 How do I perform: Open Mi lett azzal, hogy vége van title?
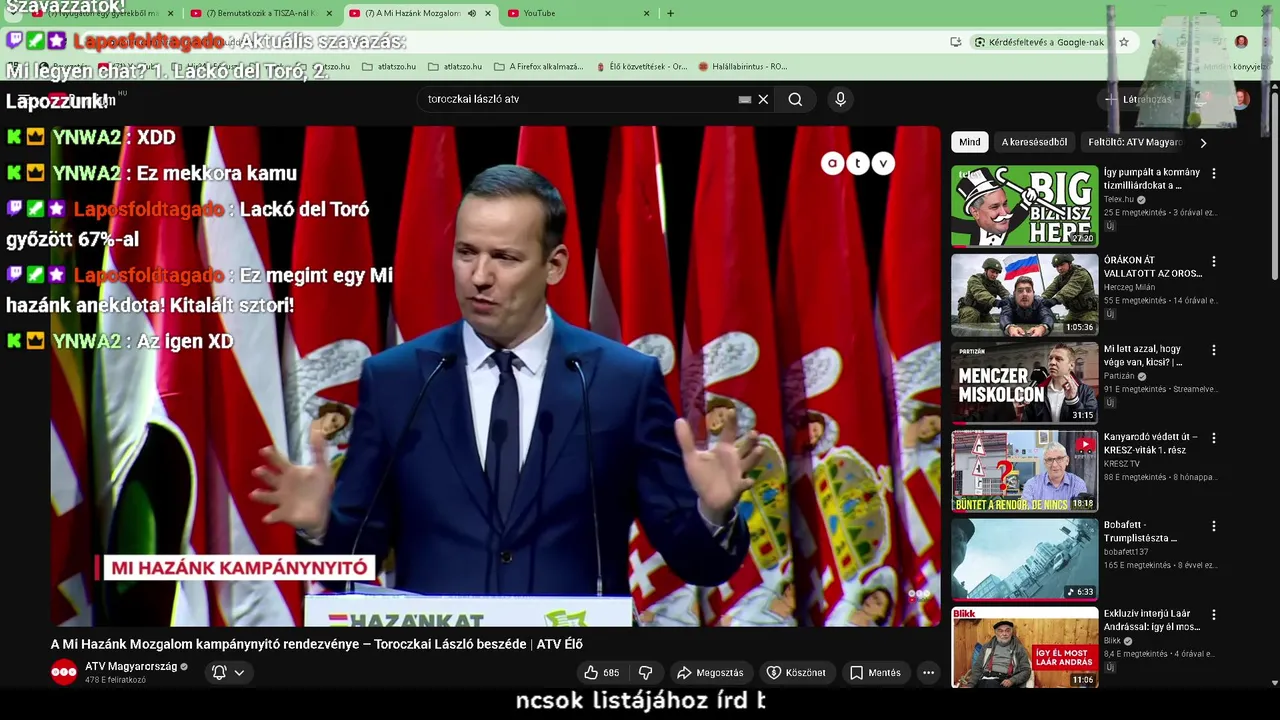1145,356
